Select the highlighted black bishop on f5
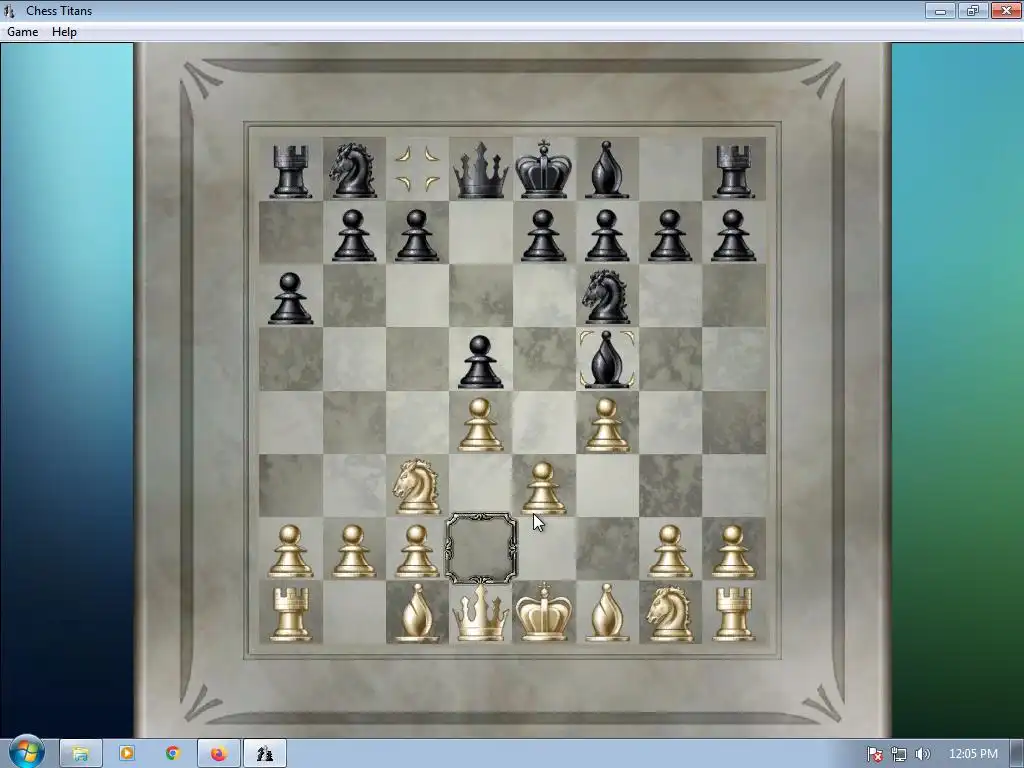The width and height of the screenshot is (1024, 768). point(607,360)
